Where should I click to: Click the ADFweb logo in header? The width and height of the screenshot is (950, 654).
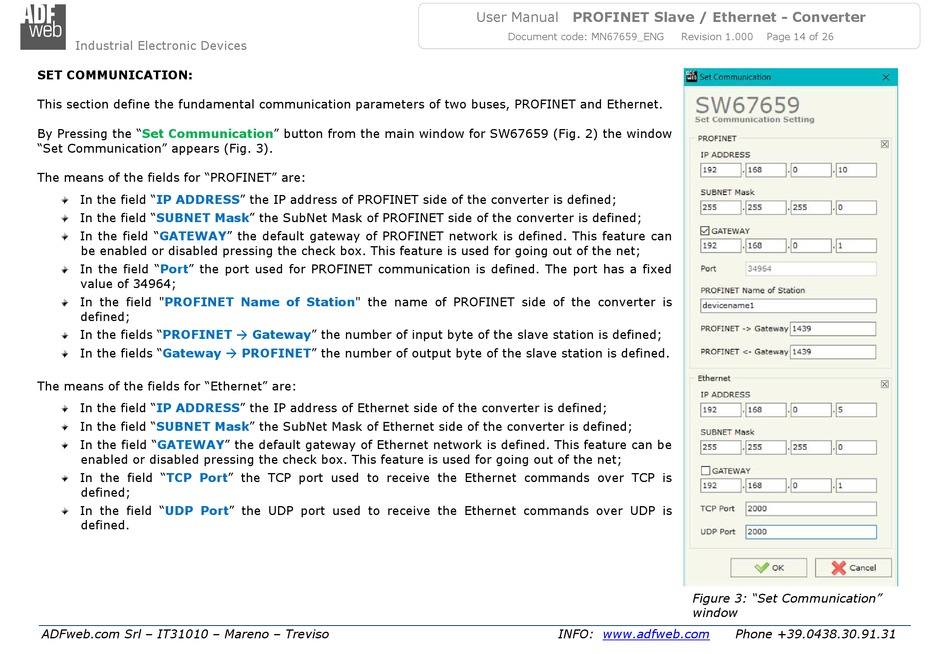point(42,27)
